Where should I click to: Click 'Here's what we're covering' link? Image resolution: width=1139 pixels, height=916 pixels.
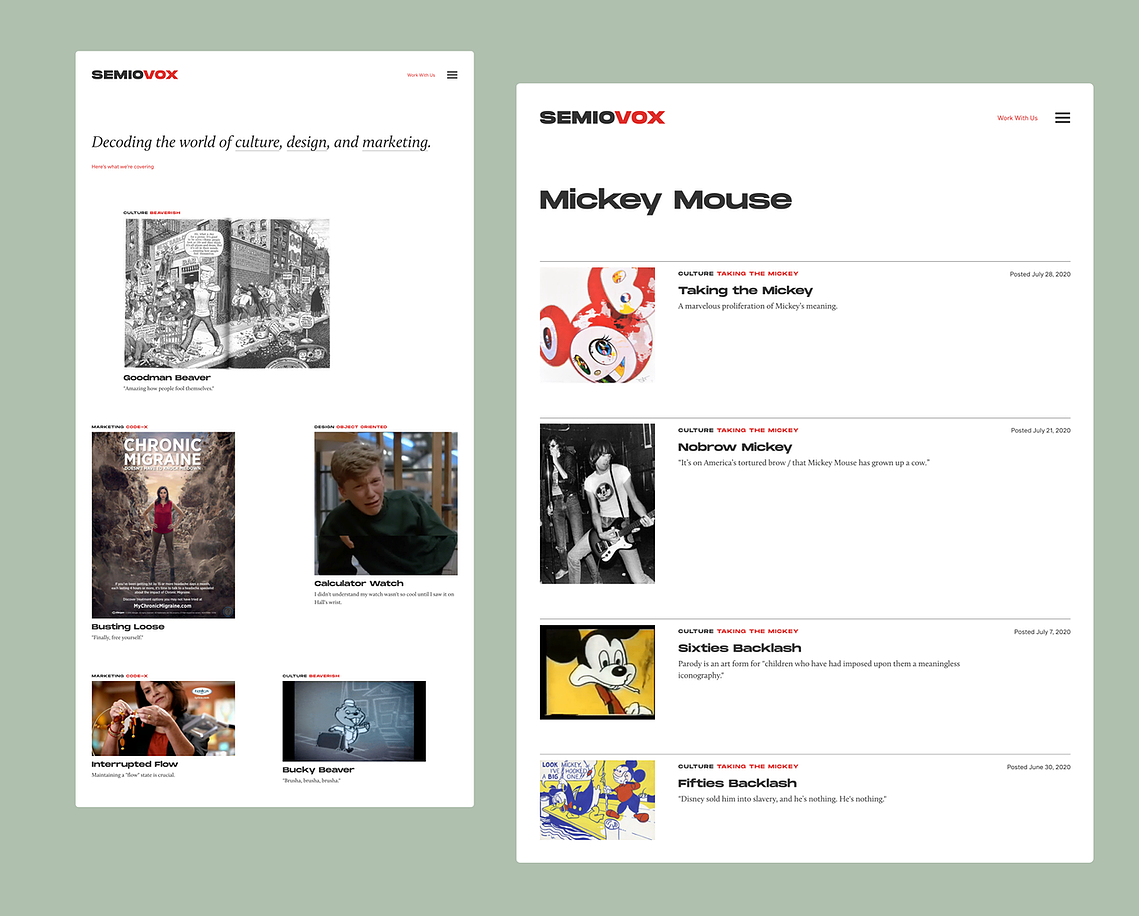(x=123, y=166)
